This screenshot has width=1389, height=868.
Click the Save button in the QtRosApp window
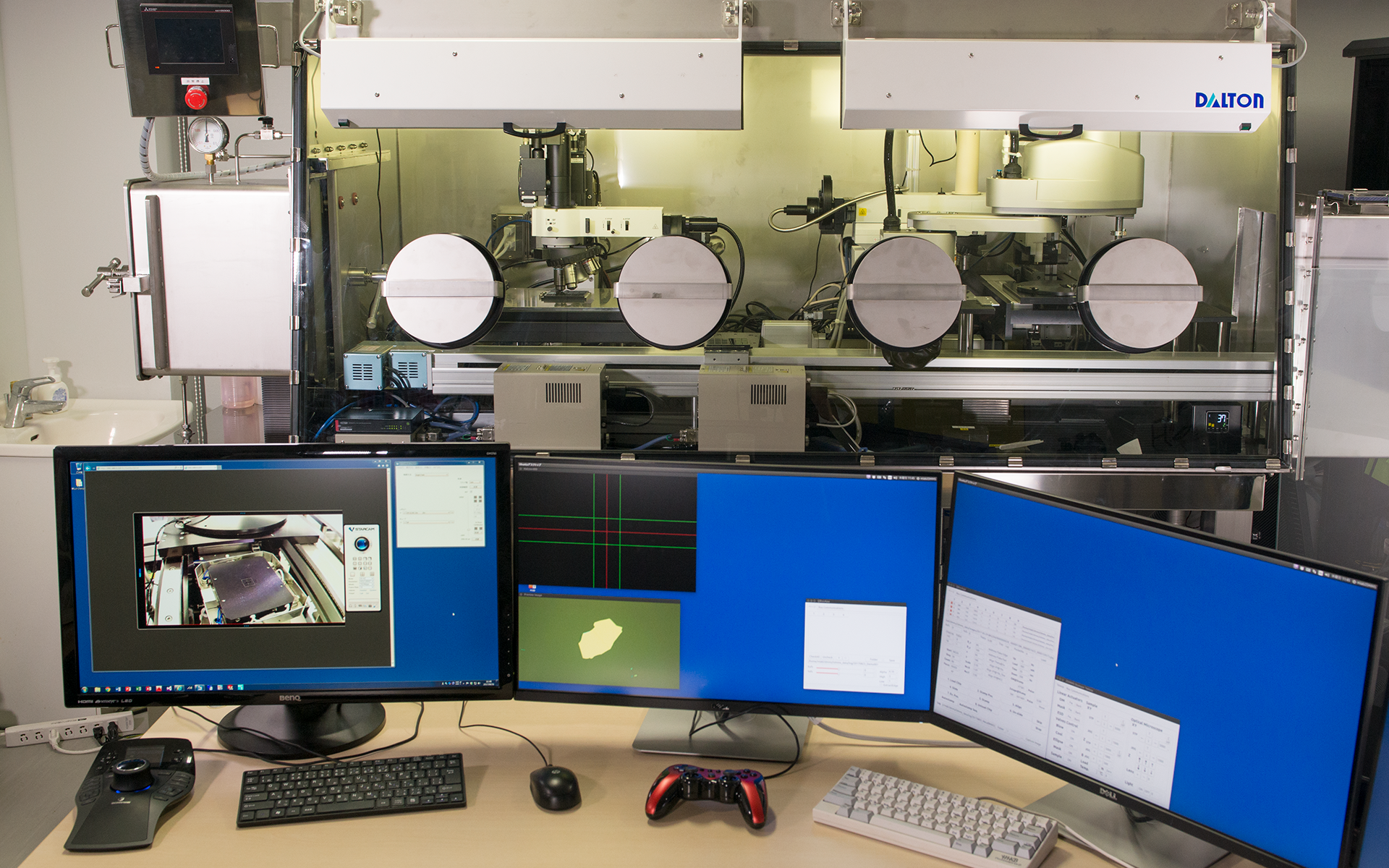pos(891,660)
